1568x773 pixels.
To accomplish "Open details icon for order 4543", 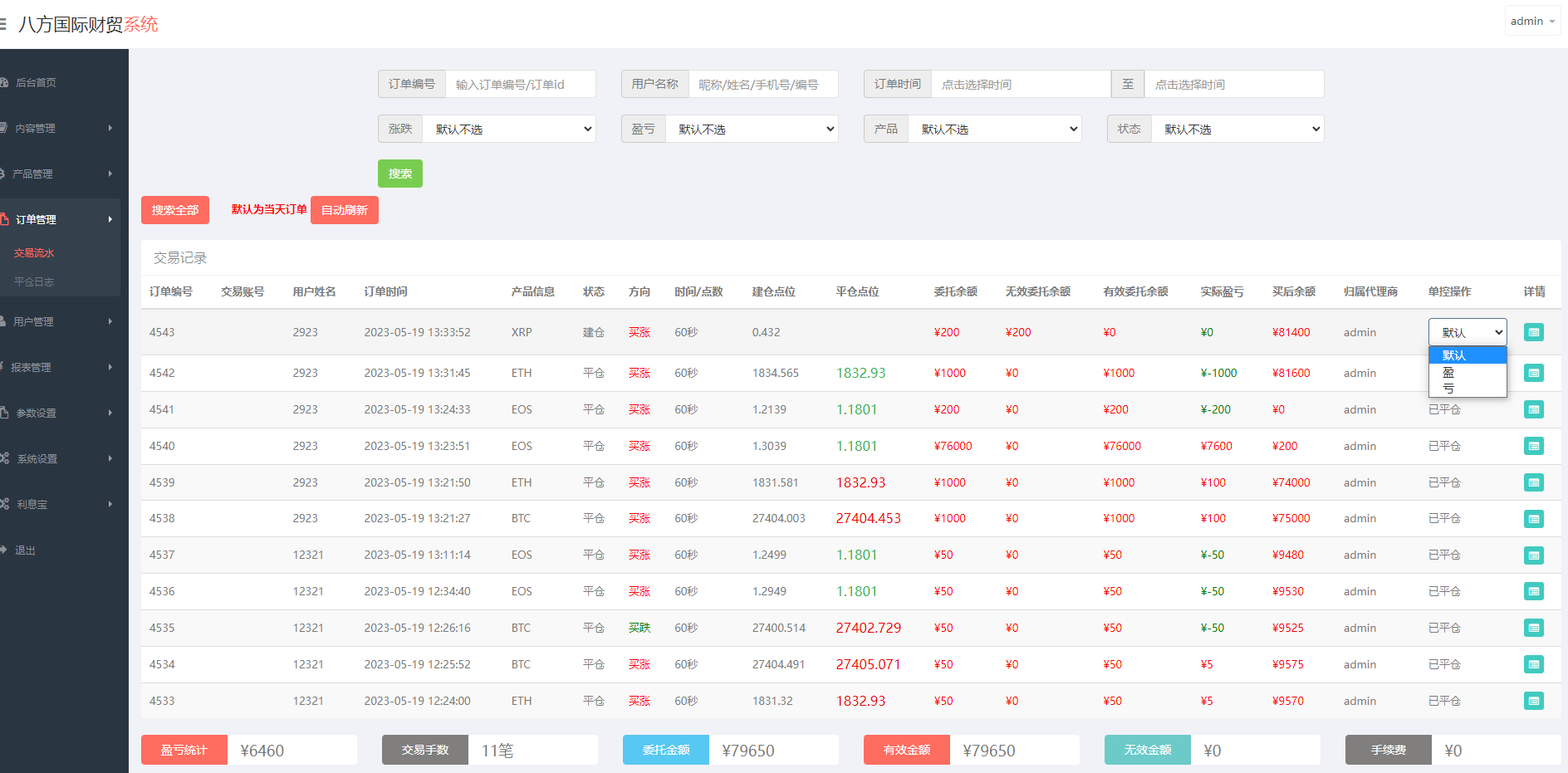I will pos(1533,332).
